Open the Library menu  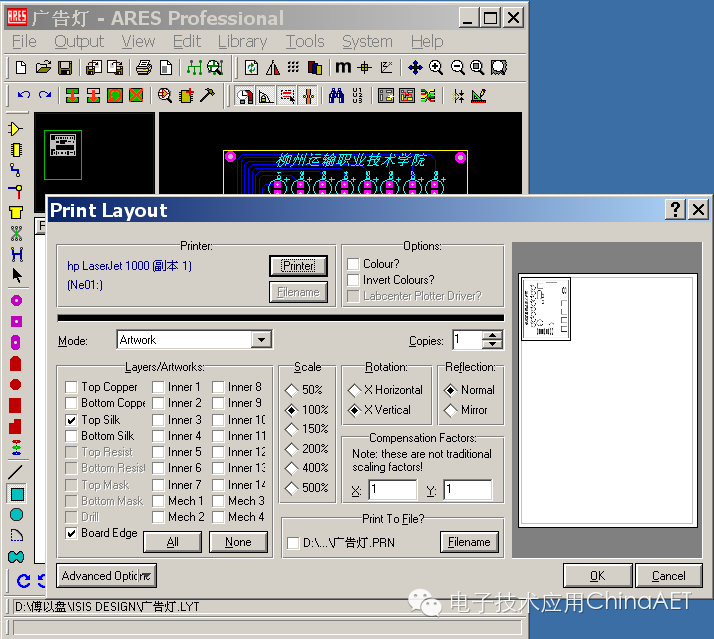(242, 41)
